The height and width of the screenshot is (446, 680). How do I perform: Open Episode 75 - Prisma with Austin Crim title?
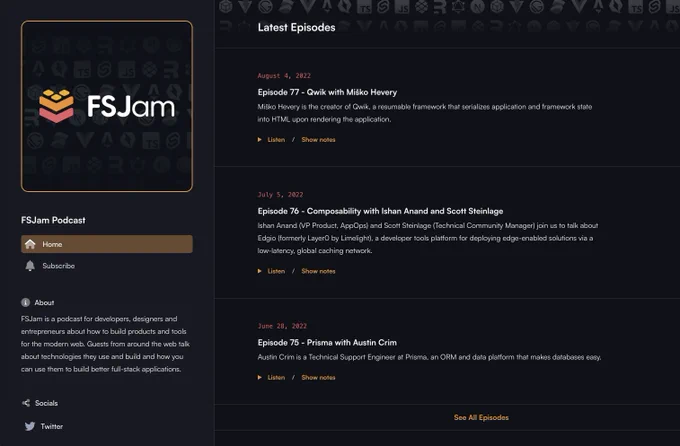coord(327,342)
